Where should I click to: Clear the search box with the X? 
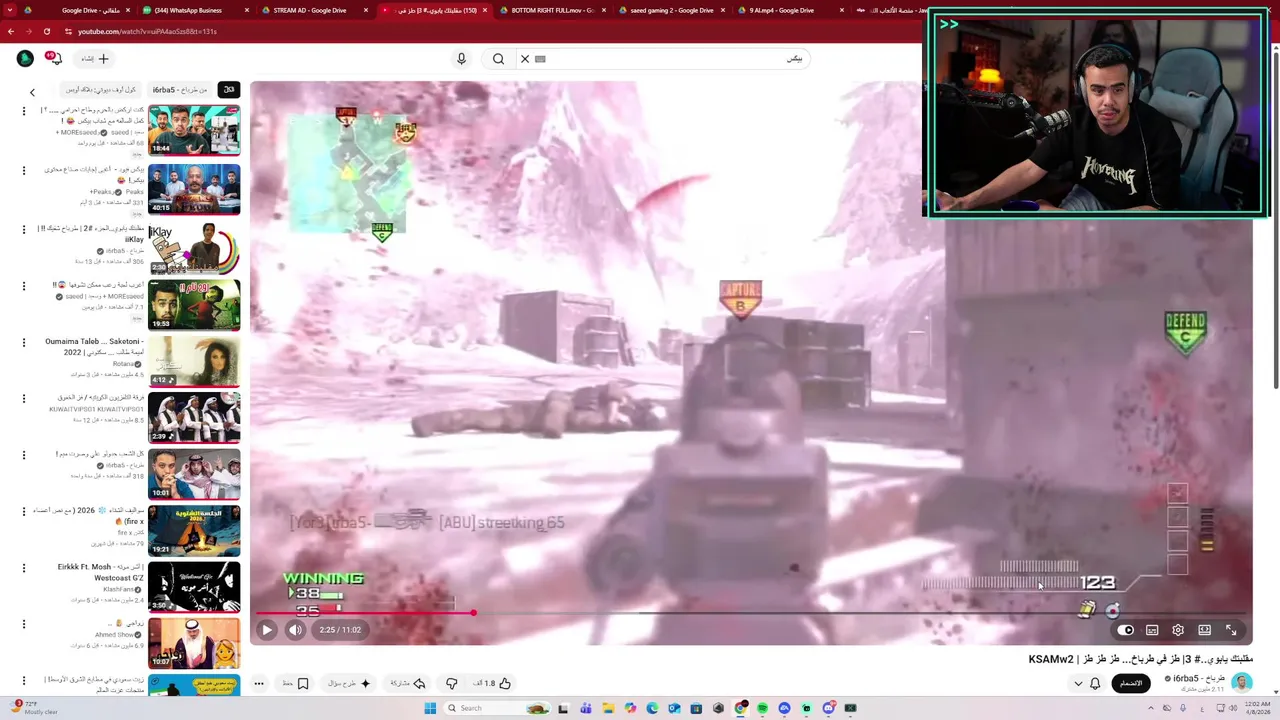pos(525,59)
